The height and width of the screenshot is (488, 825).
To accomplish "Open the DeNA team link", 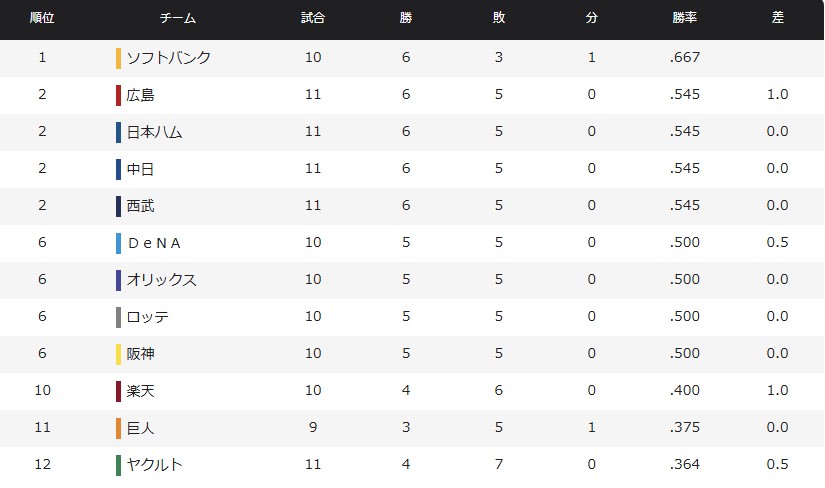I will point(154,243).
